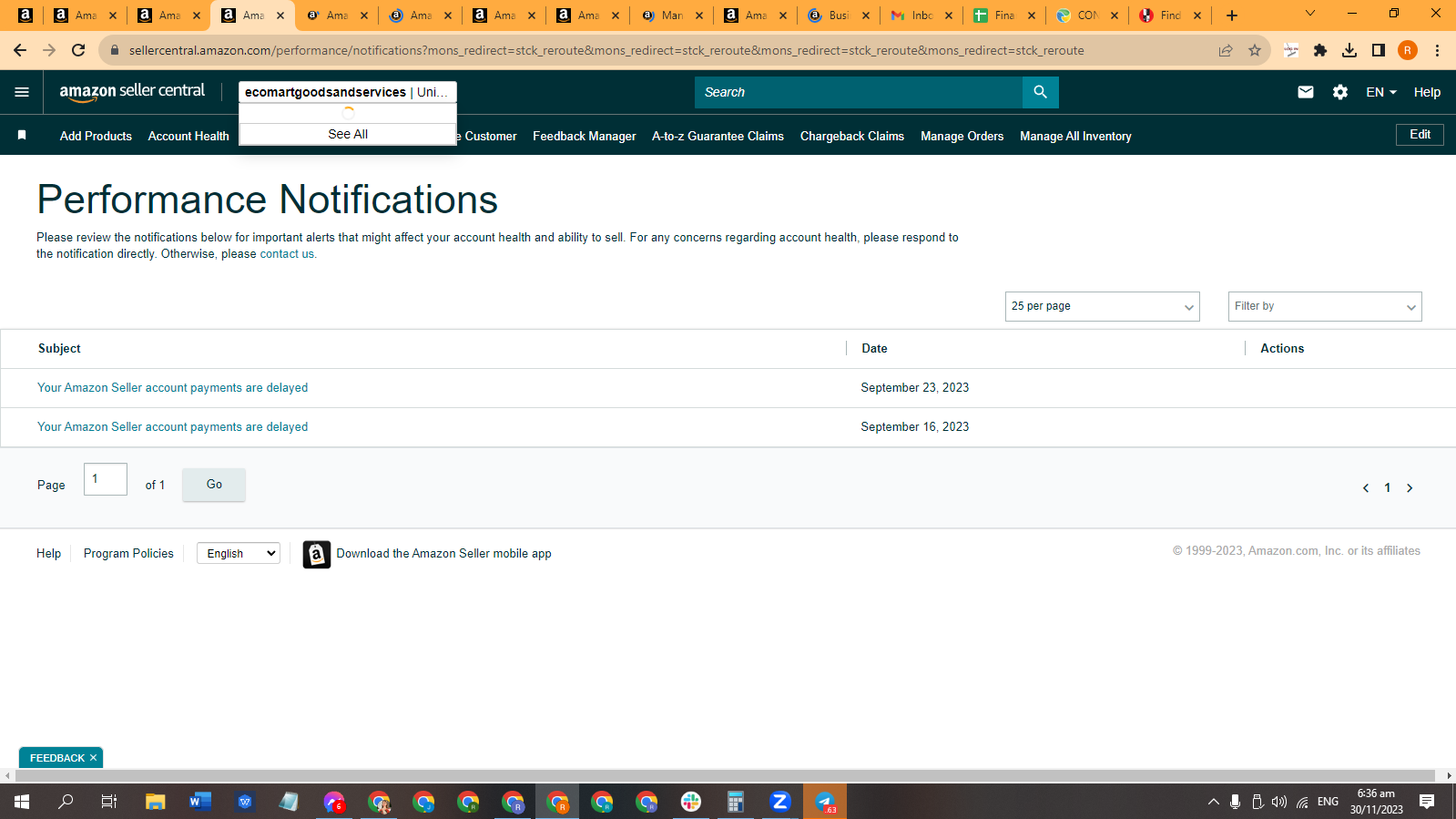This screenshot has width=1456, height=819.
Task: Open the Settings gear menu
Action: tap(1340, 92)
